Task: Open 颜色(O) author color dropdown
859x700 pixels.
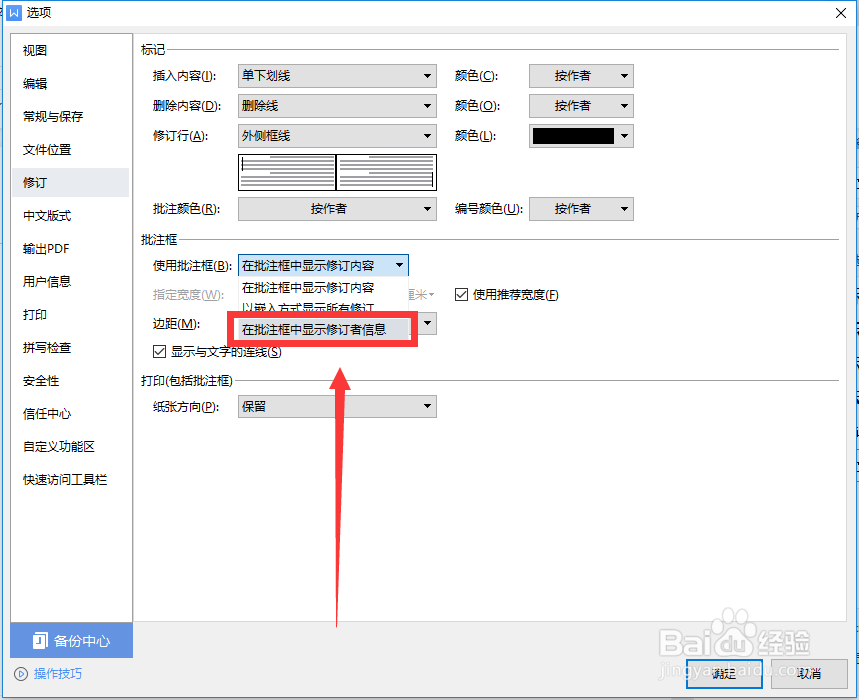Action: (x=581, y=106)
